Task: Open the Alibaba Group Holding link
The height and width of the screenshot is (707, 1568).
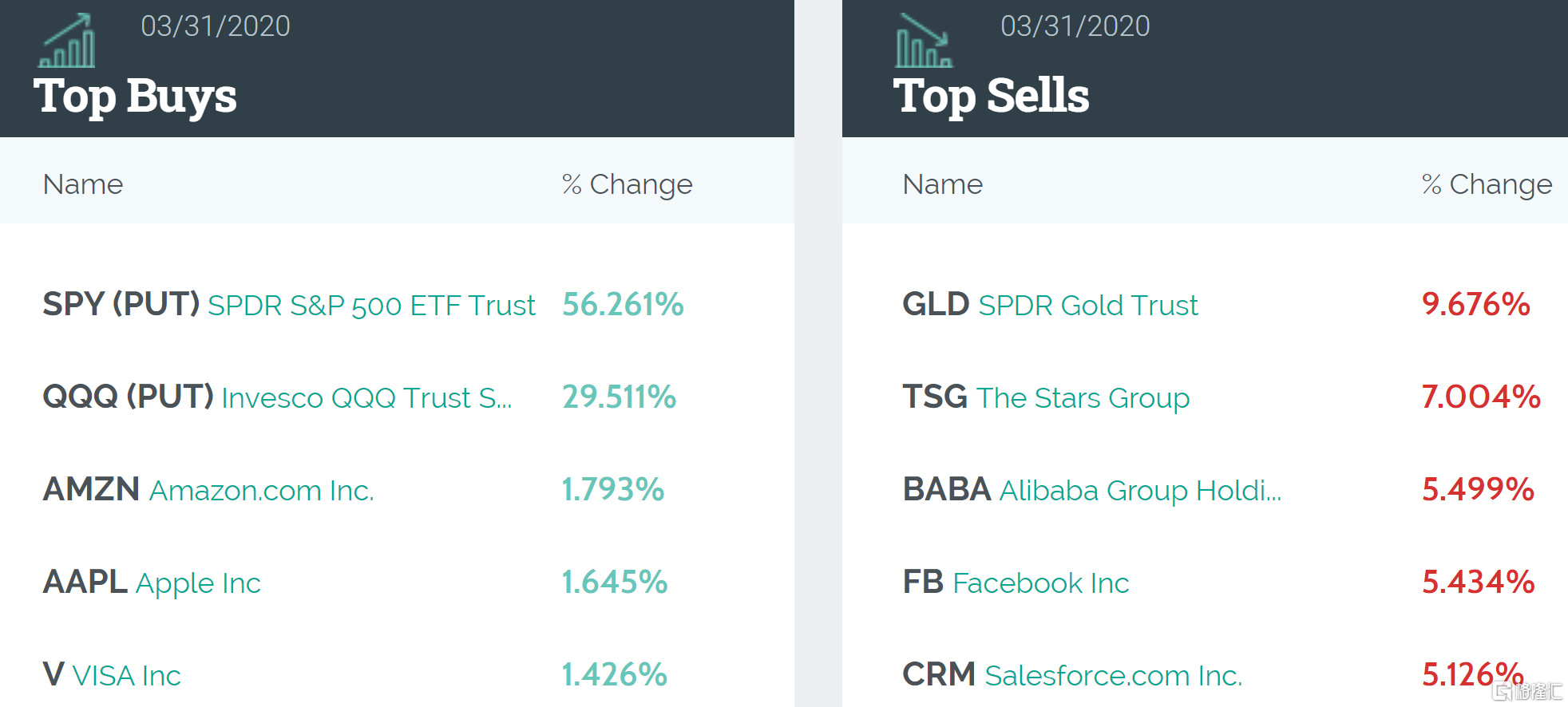Action: click(x=1140, y=491)
